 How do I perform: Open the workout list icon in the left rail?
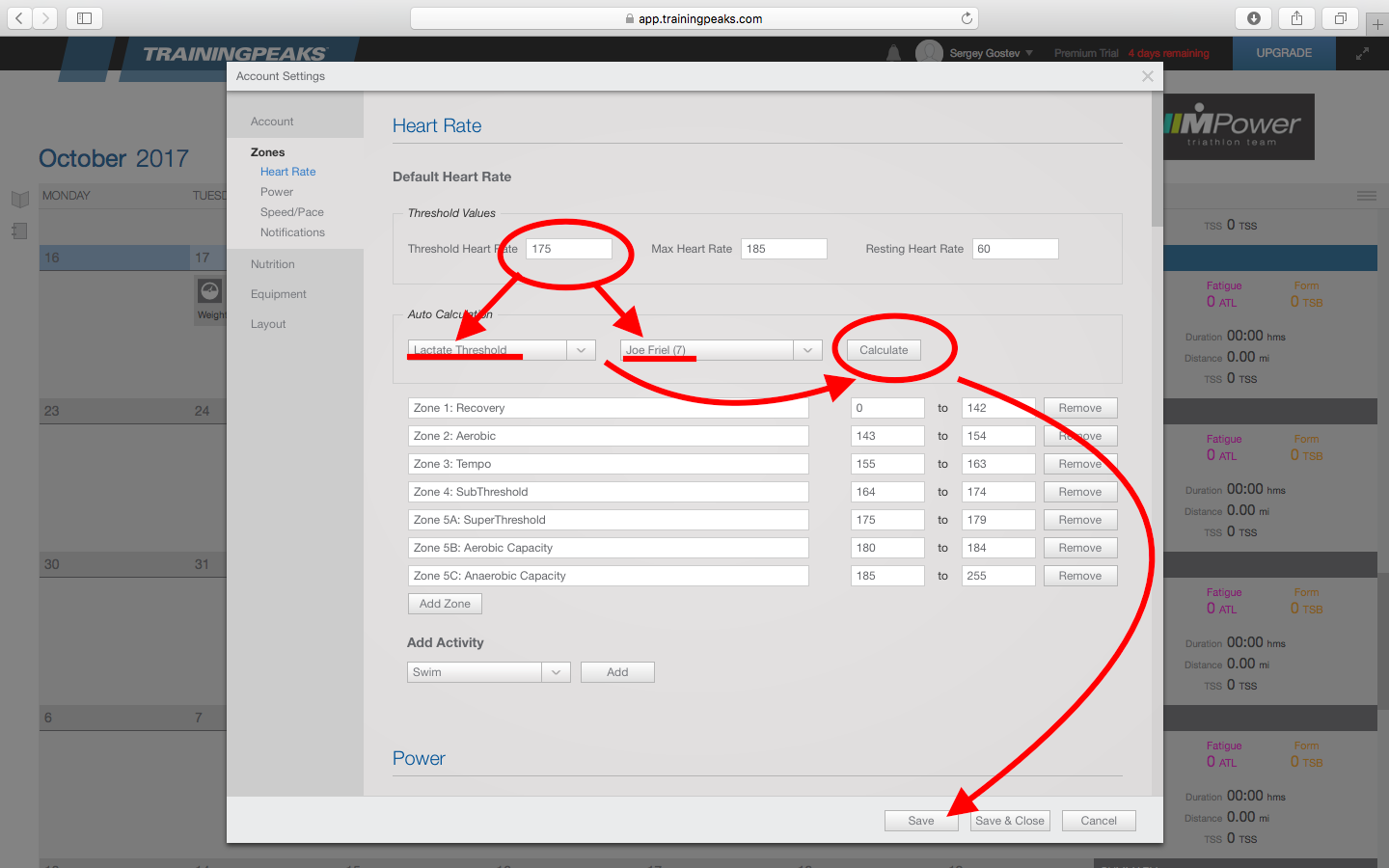coord(19,231)
